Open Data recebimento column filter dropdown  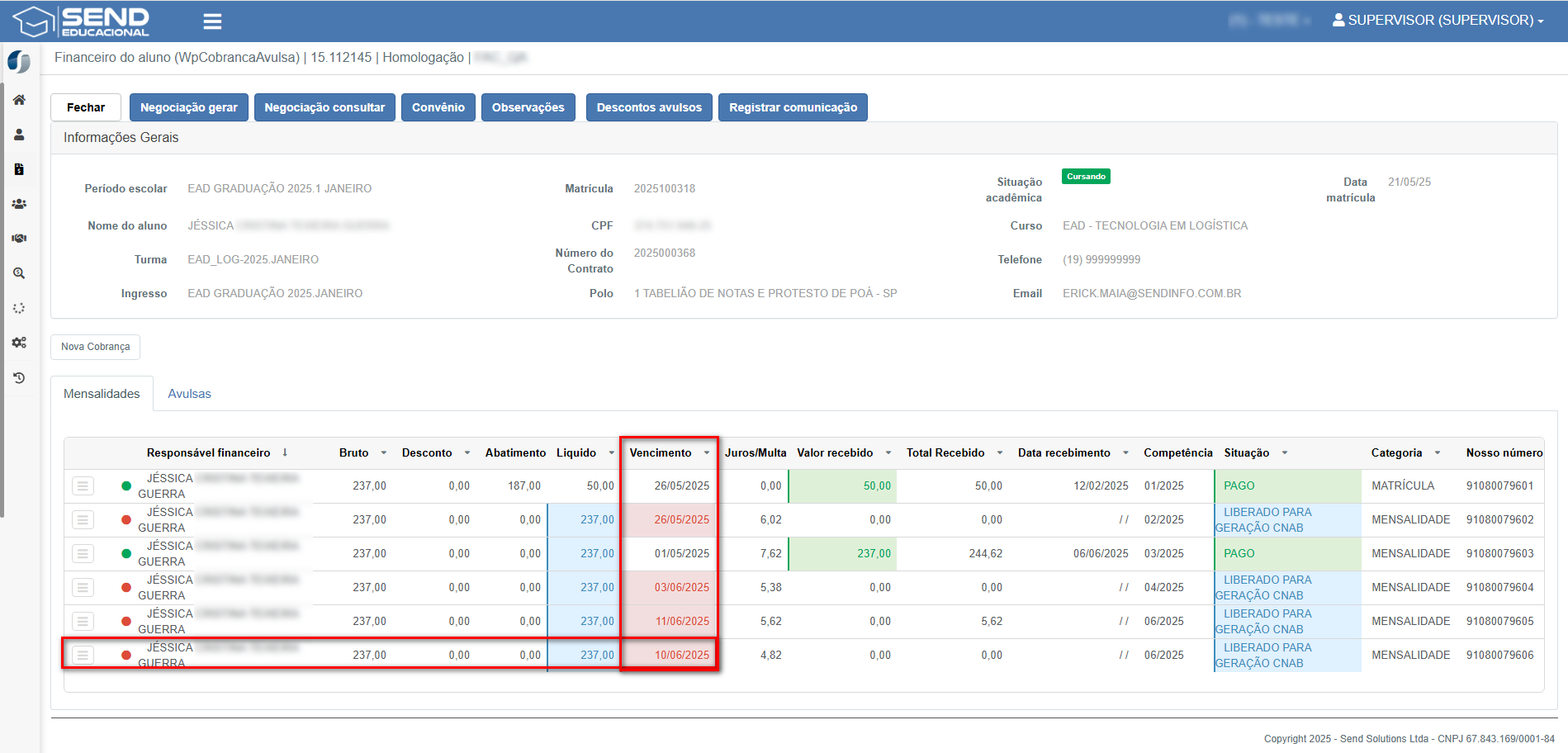click(x=1126, y=453)
